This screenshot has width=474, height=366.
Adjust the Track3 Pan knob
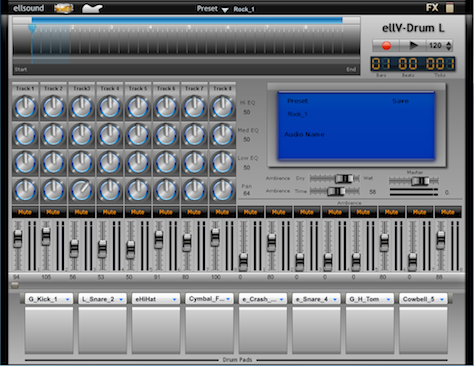tap(81, 190)
